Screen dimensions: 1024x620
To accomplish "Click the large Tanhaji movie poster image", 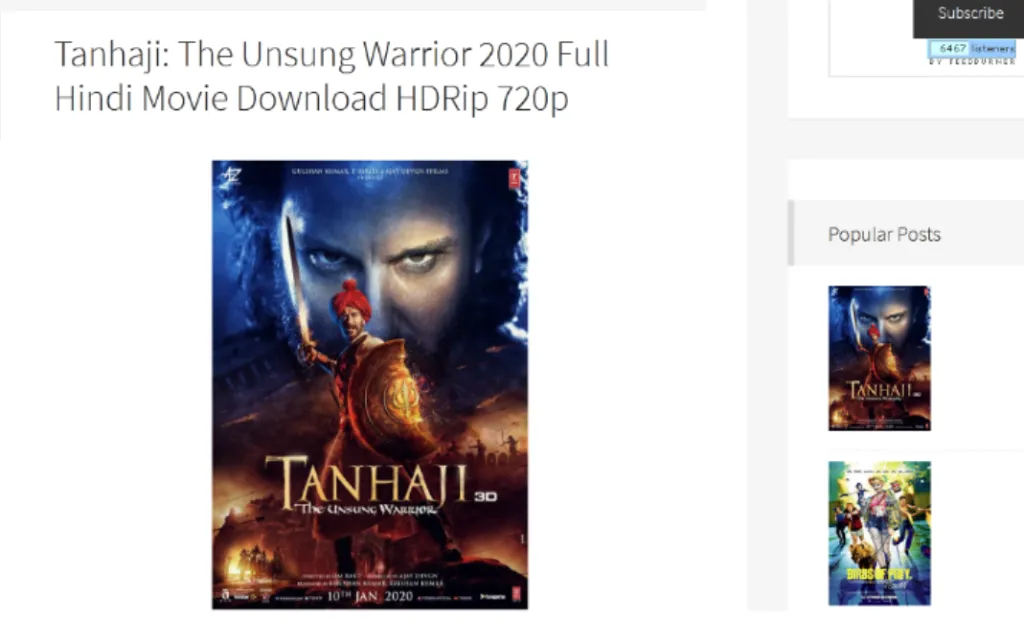I will (x=370, y=385).
